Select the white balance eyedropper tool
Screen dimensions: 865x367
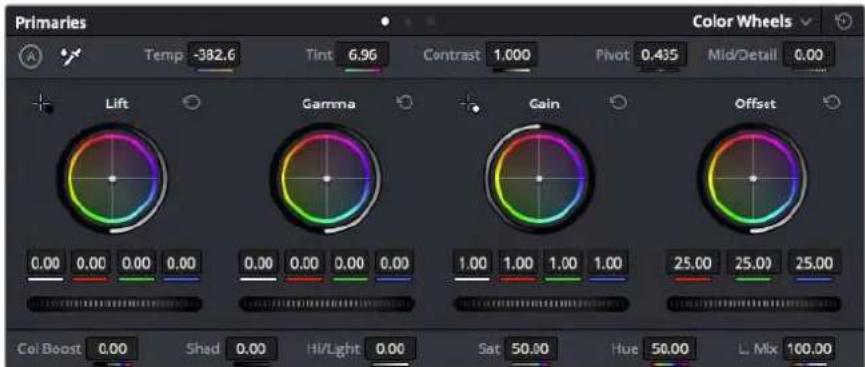point(72,56)
